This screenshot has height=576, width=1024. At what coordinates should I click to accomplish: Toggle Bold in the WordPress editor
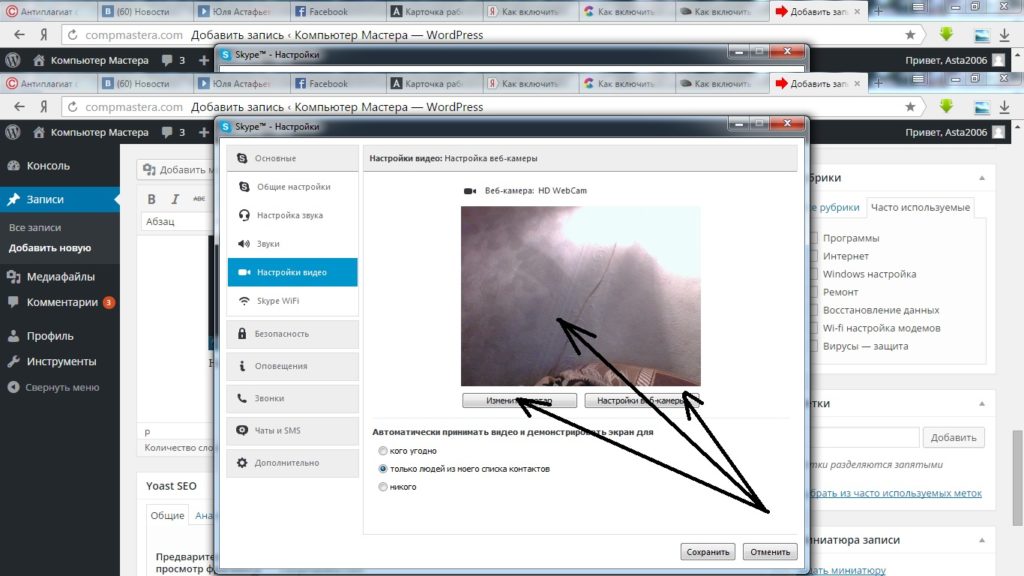152,199
